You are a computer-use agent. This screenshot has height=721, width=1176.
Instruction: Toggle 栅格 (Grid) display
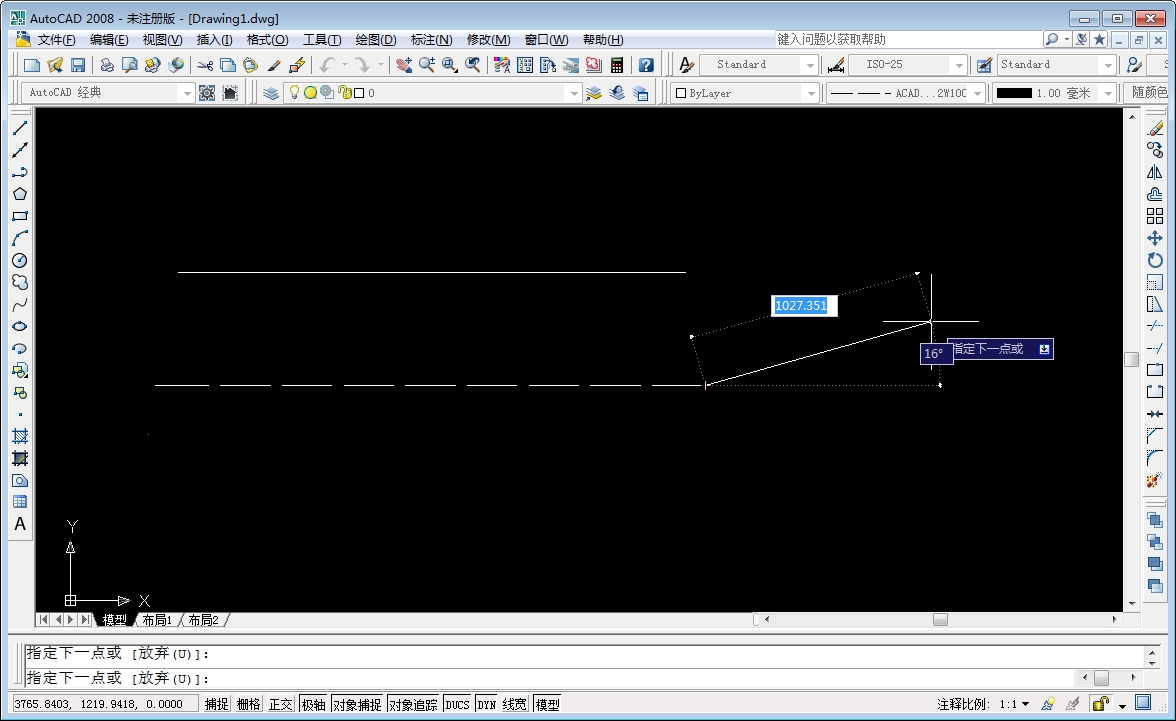pos(249,703)
